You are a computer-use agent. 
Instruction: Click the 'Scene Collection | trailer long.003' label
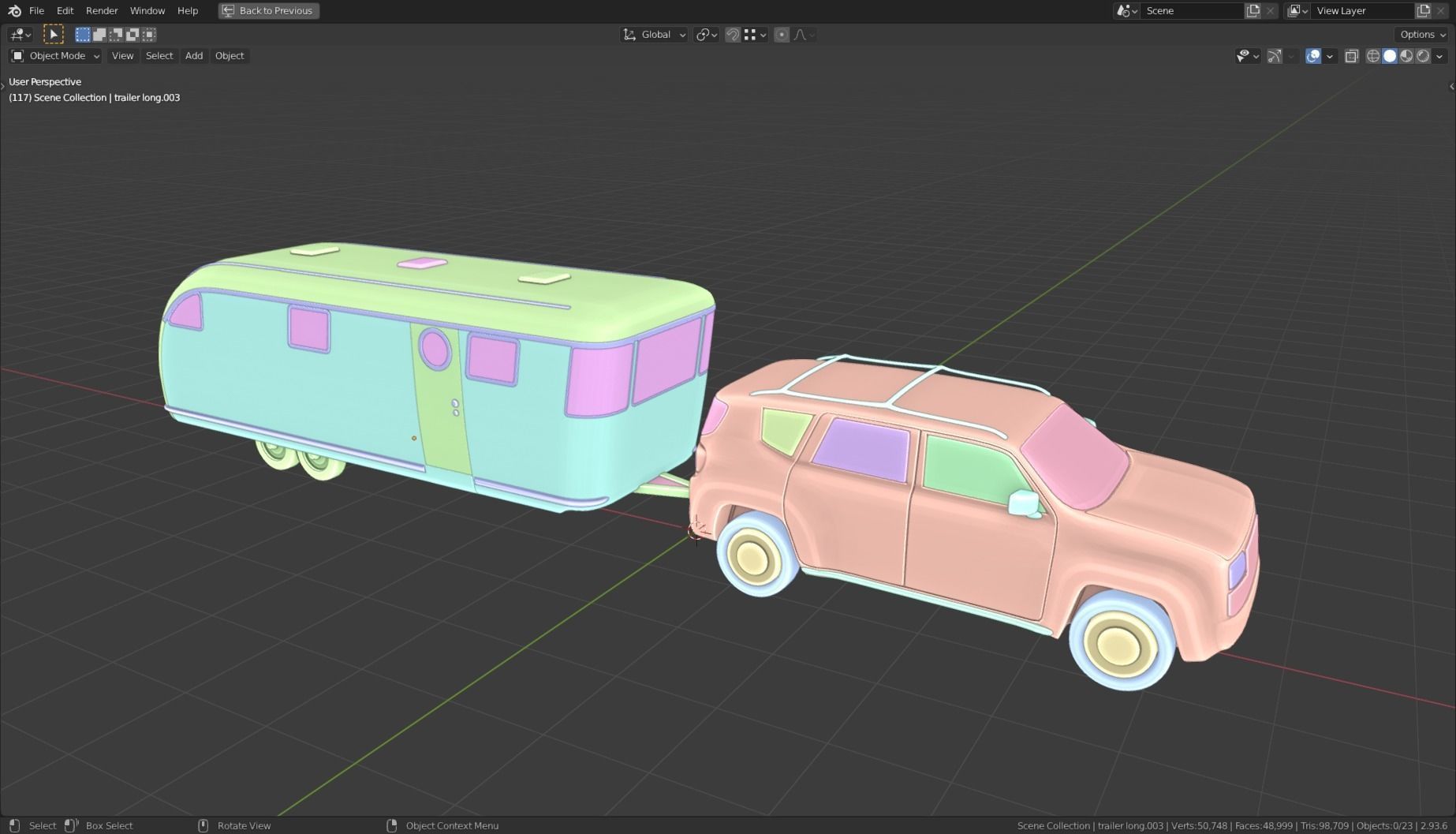(x=106, y=97)
